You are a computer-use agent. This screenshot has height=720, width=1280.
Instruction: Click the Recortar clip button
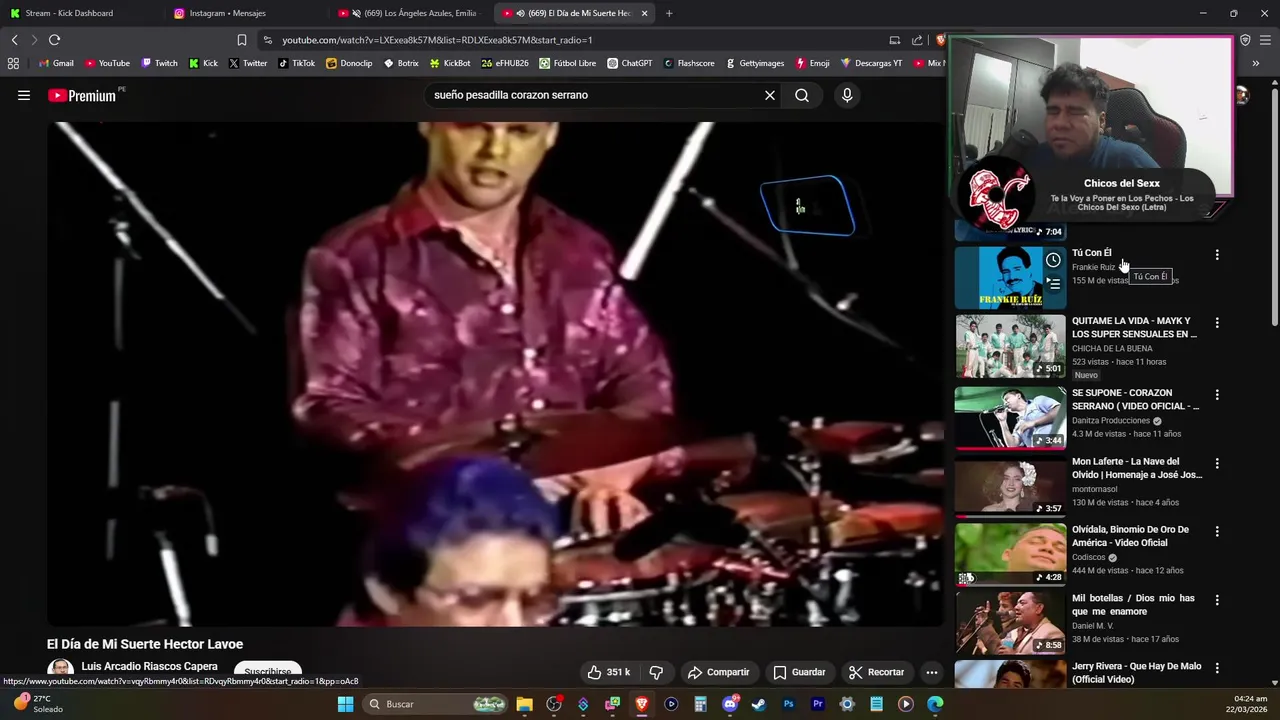[x=876, y=672]
